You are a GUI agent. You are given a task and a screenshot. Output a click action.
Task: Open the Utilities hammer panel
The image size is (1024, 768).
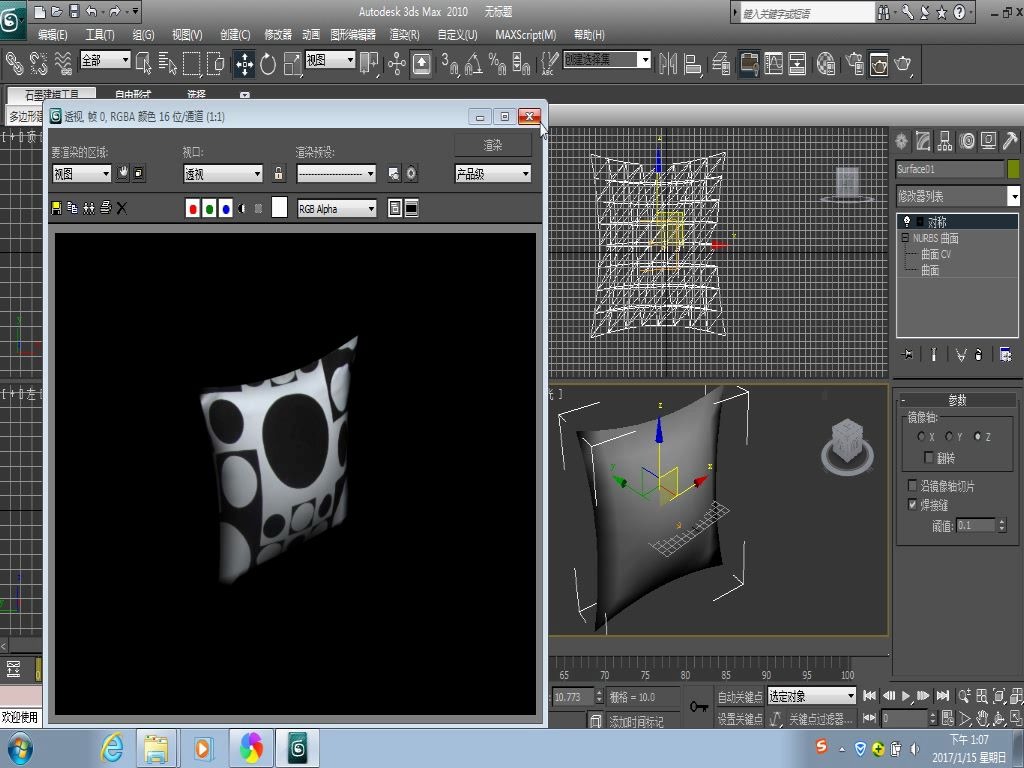(1008, 140)
